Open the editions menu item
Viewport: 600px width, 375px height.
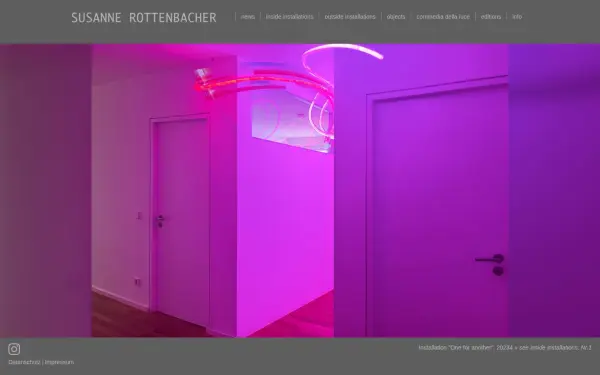point(491,17)
